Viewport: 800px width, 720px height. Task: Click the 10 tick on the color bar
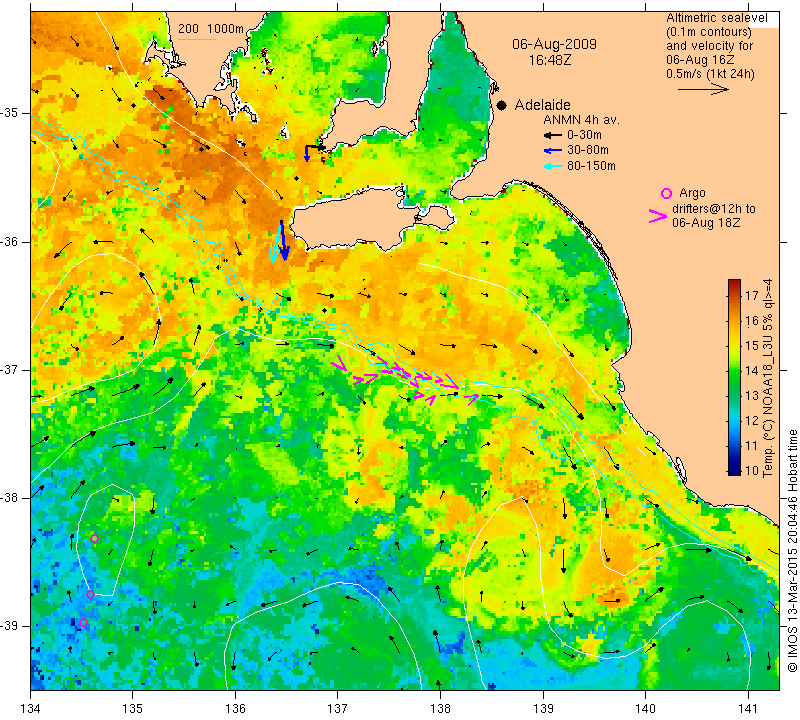[x=752, y=470]
